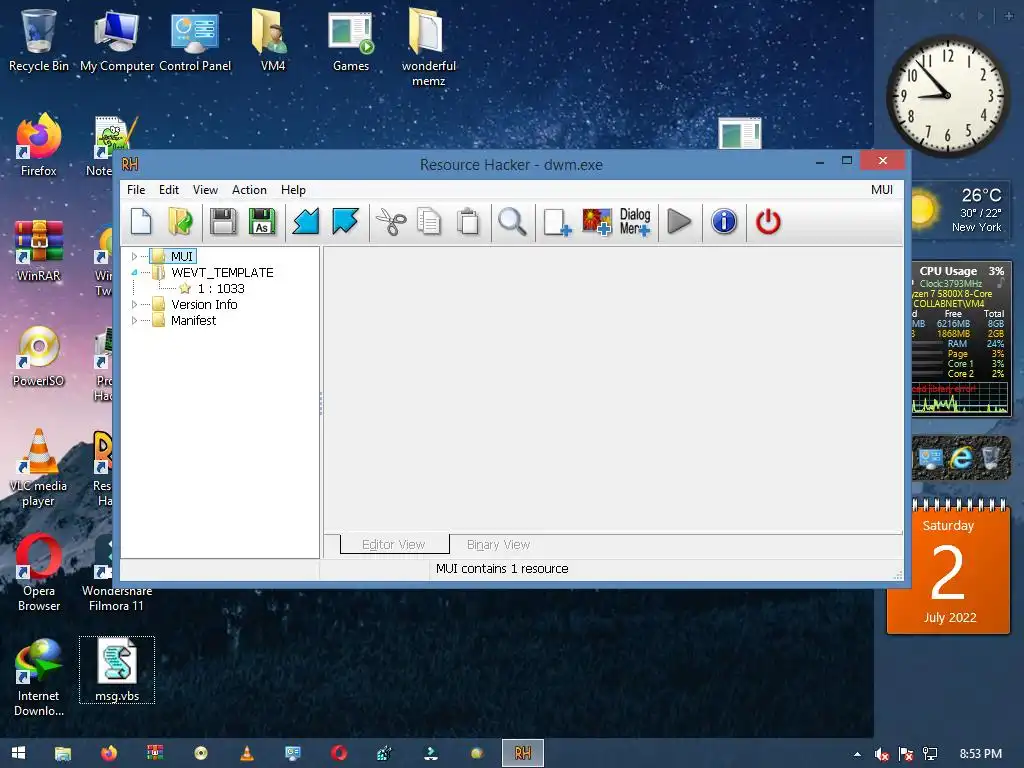Image resolution: width=1024 pixels, height=768 pixels.
Task: Add new resource with page-plus icon
Action: tap(557, 221)
